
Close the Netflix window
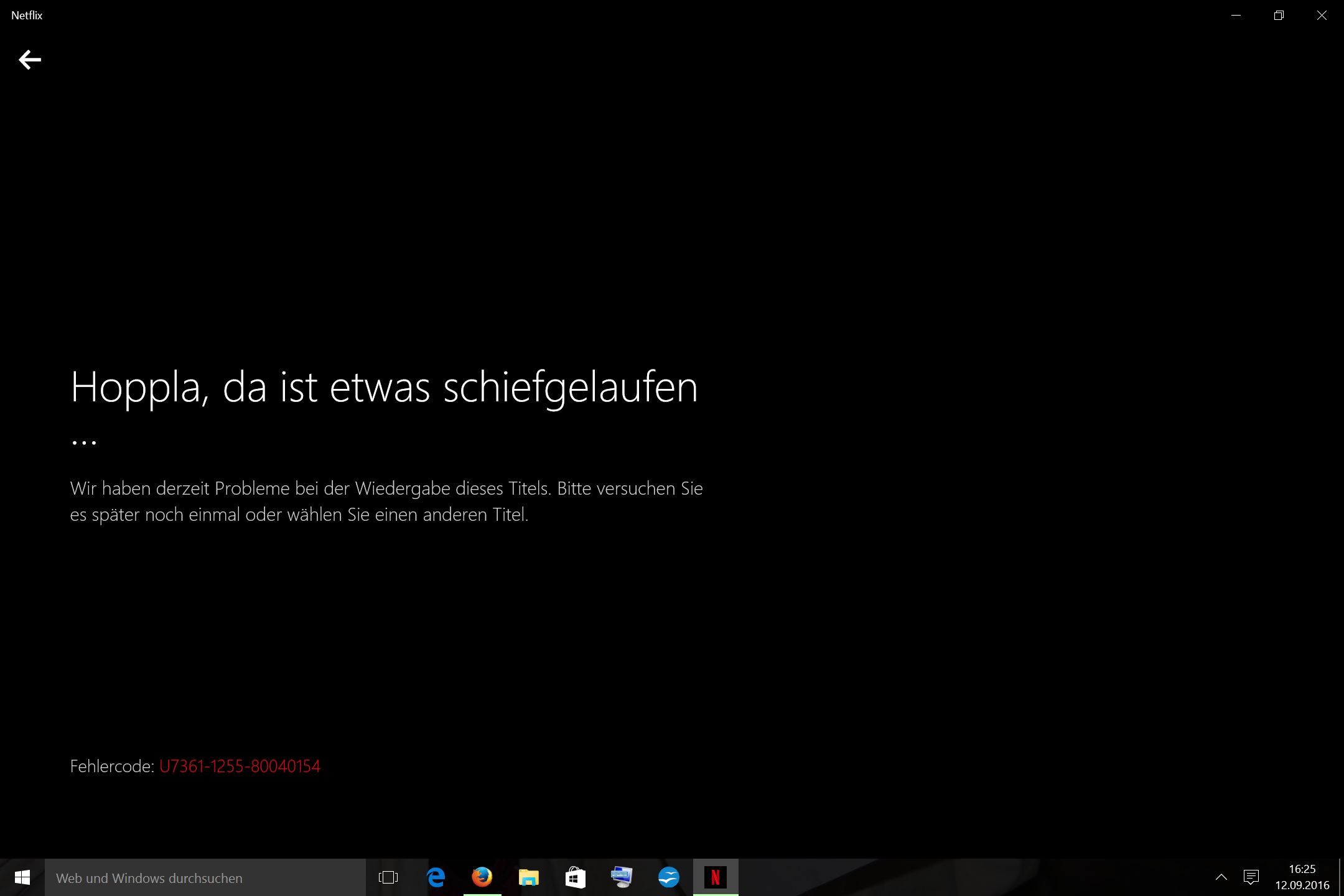point(1322,16)
